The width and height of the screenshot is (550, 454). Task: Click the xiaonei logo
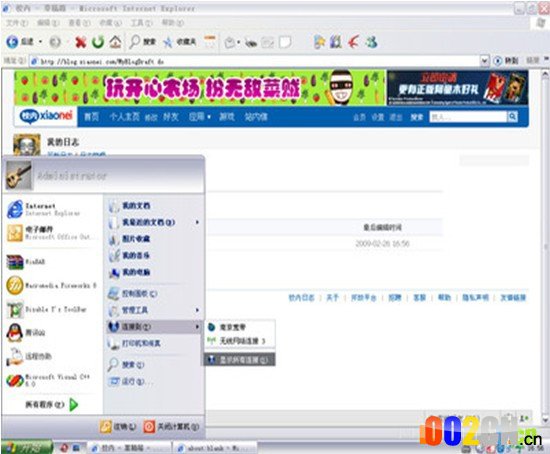pos(46,116)
